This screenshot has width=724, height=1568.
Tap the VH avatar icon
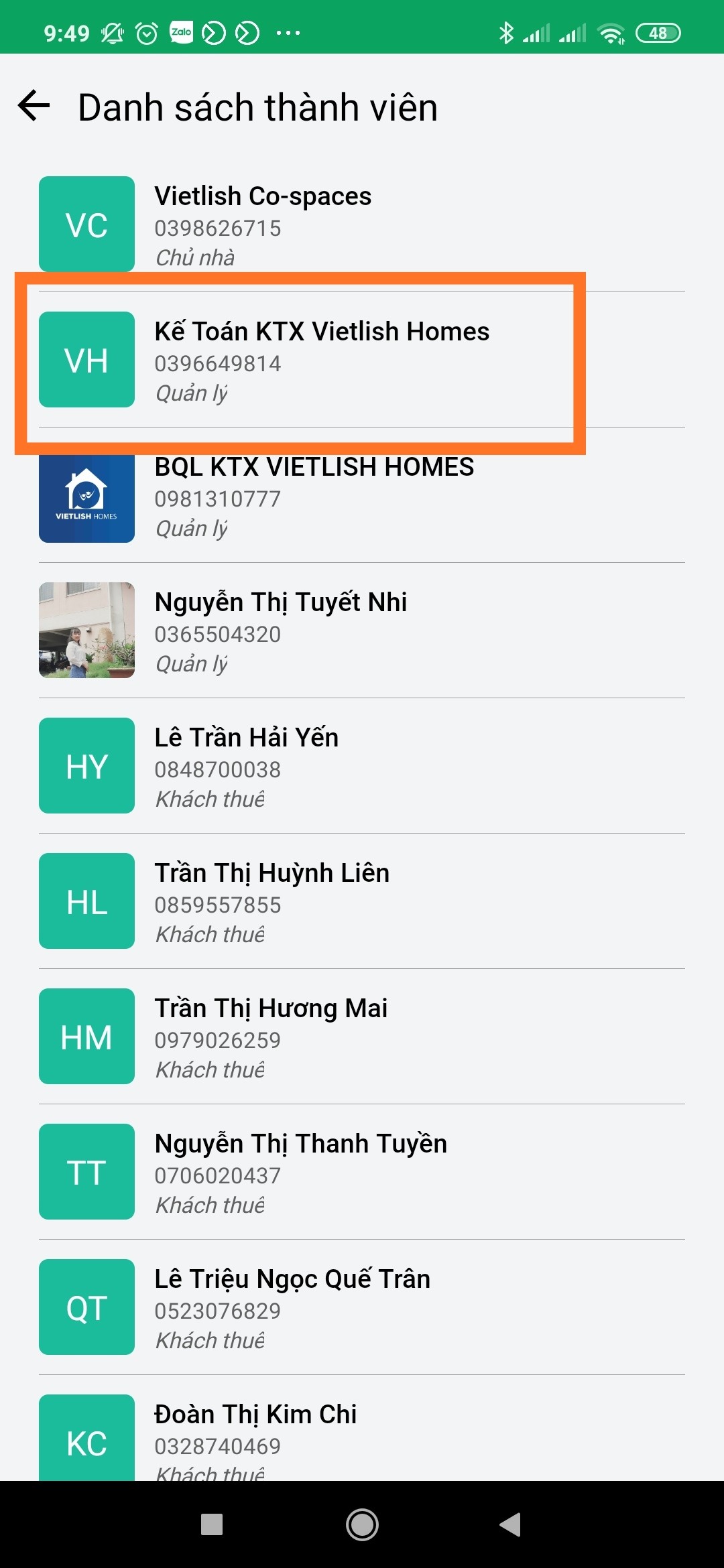click(x=86, y=359)
